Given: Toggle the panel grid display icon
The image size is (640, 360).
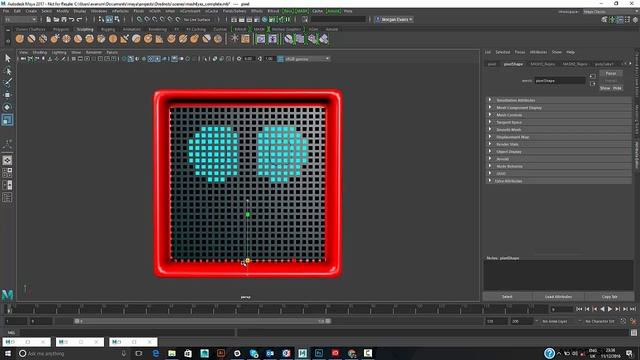Looking at the screenshot, I should tap(74, 59).
